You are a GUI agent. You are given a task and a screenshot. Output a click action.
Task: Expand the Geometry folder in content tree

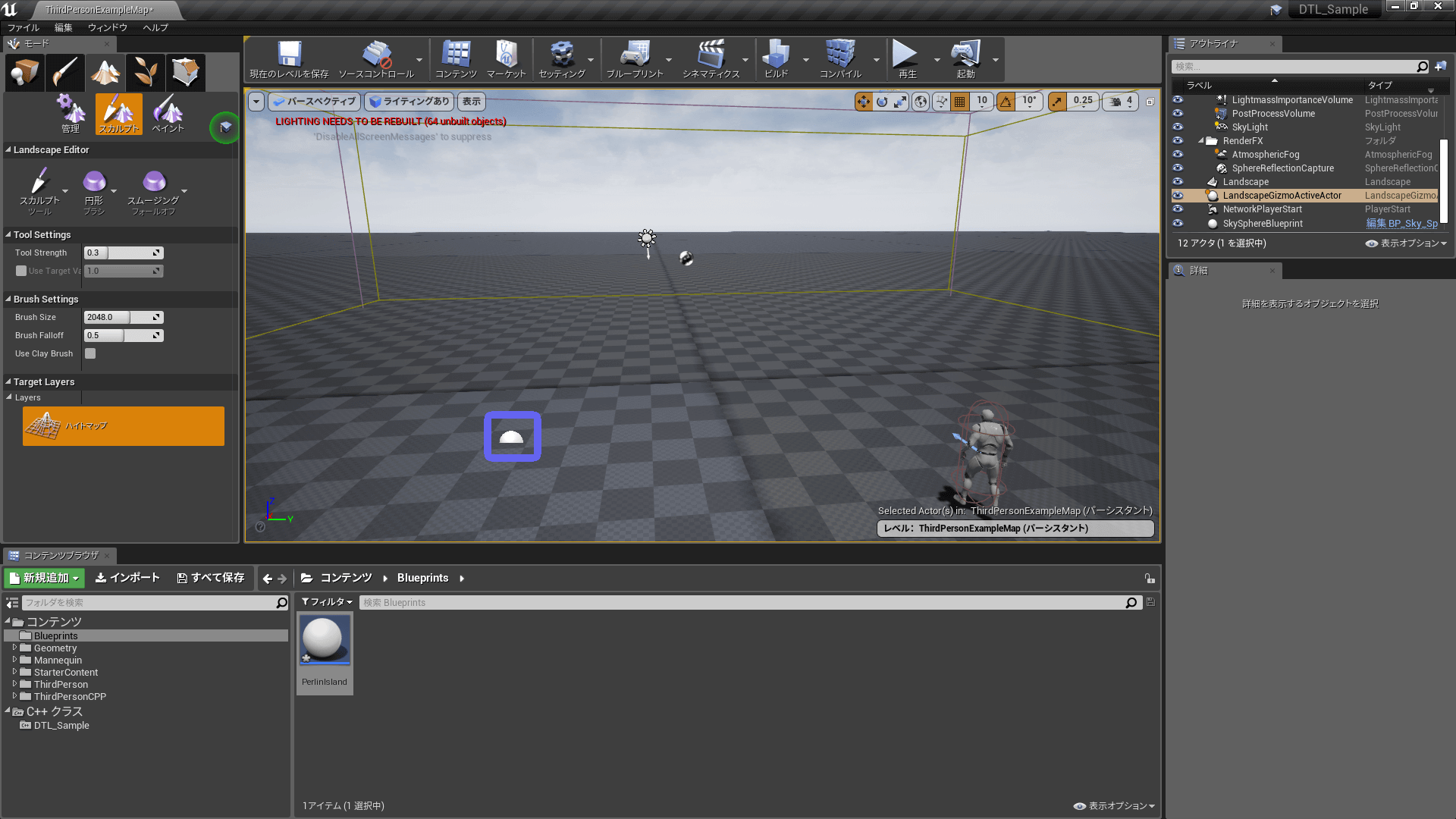click(14, 648)
